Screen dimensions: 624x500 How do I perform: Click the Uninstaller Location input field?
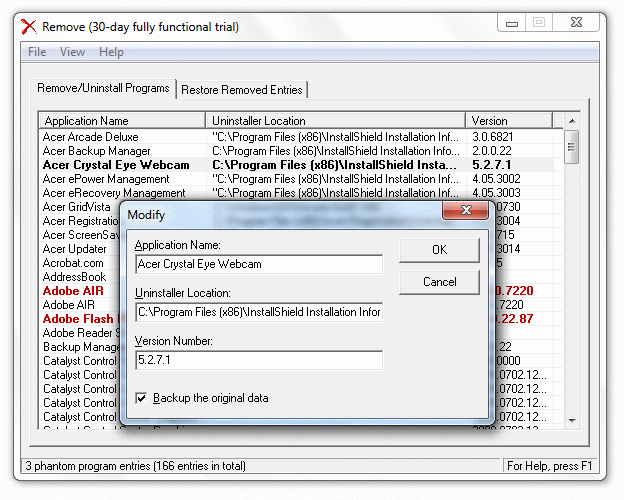click(x=259, y=312)
